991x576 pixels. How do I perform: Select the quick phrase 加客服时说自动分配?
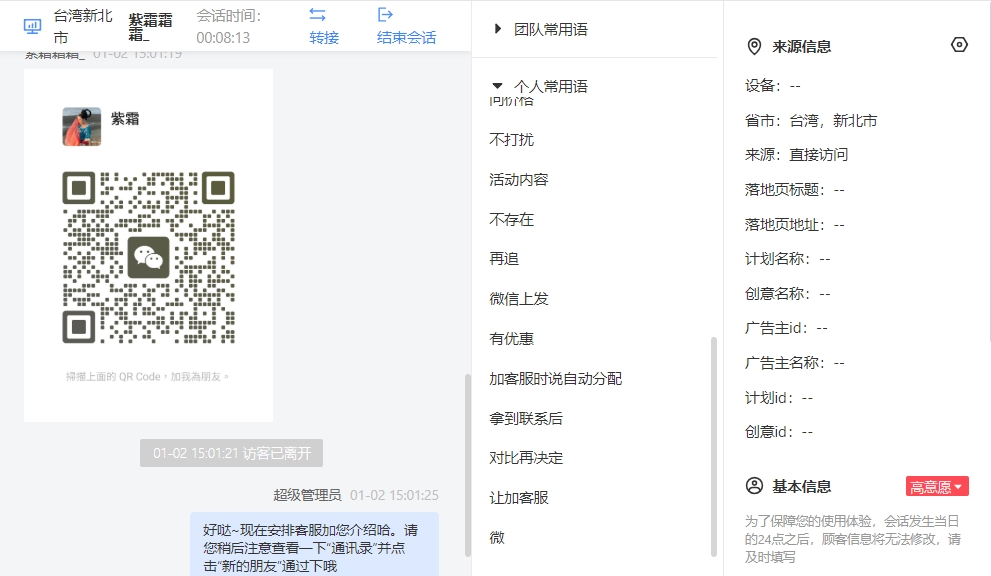point(556,378)
